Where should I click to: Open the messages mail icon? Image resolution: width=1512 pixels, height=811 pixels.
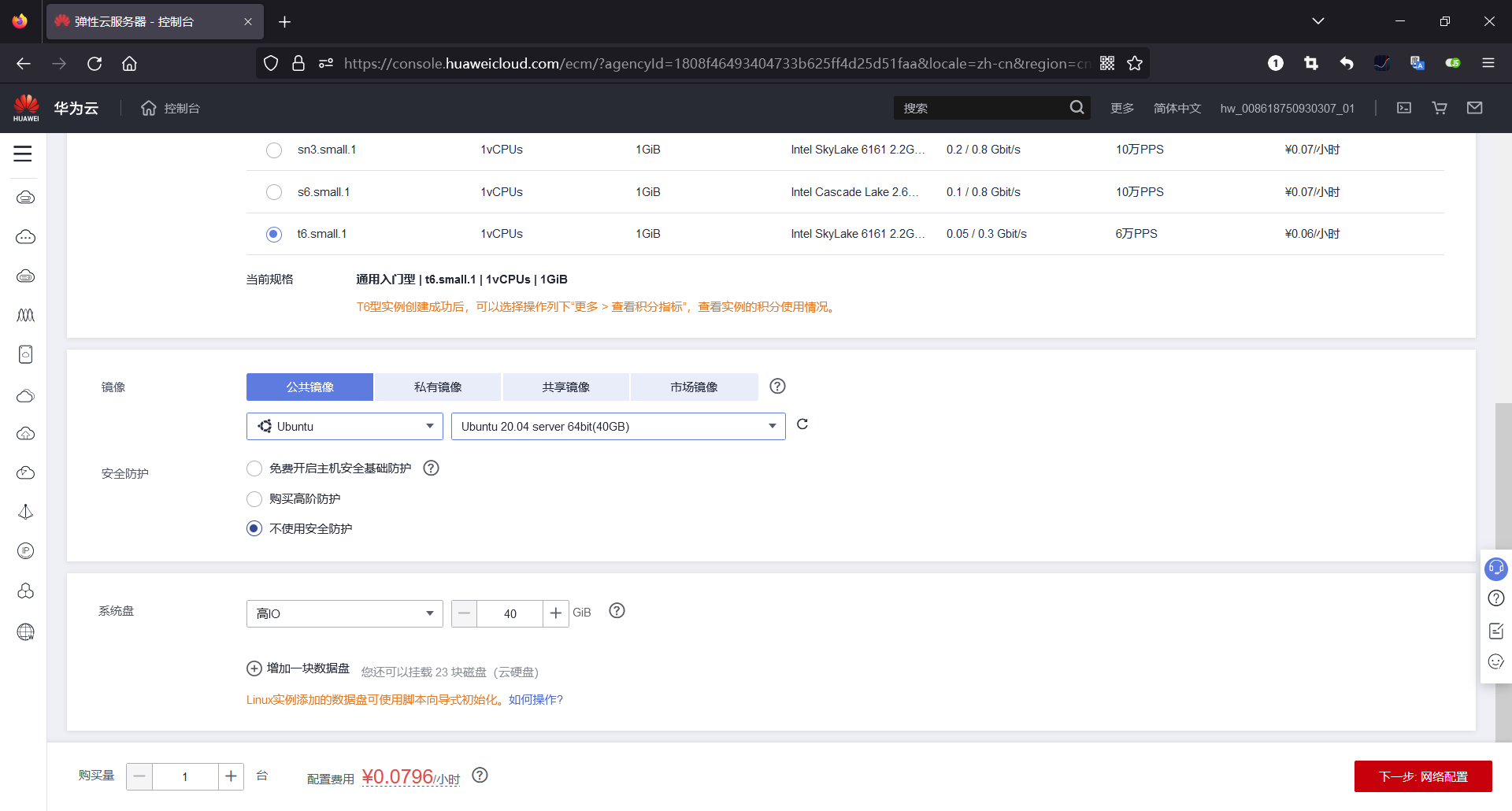coord(1475,108)
